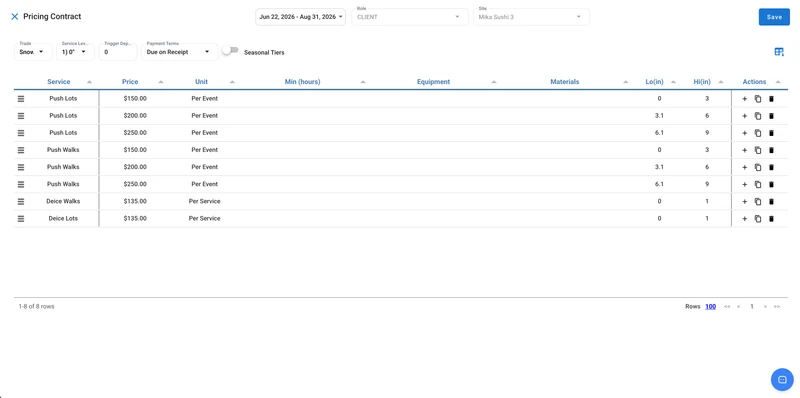Screen dimensions: 800x398
Task: Copy the Push Walks $200.00 row
Action: pyautogui.click(x=758, y=167)
